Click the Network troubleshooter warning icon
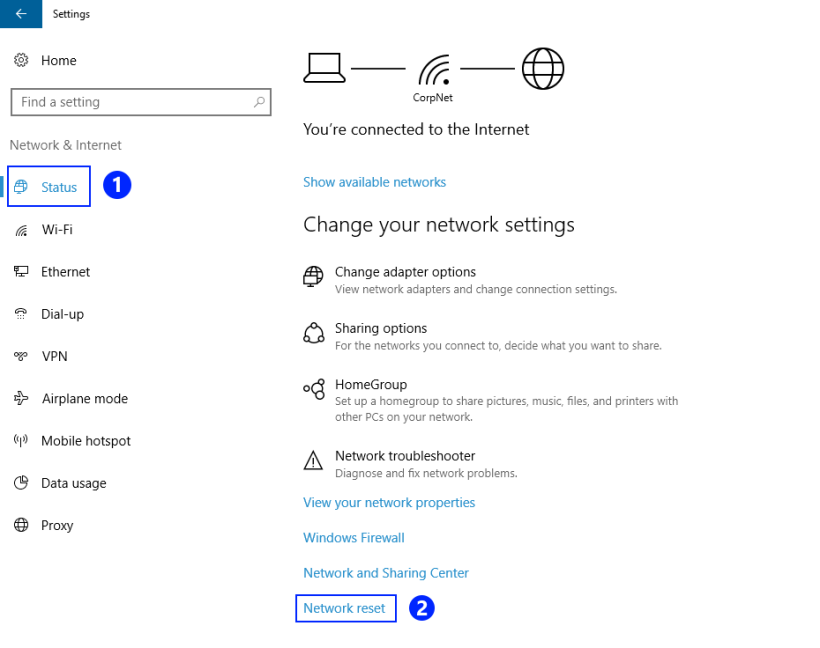Image resolution: width=820 pixels, height=648 pixels. pyautogui.click(x=313, y=461)
